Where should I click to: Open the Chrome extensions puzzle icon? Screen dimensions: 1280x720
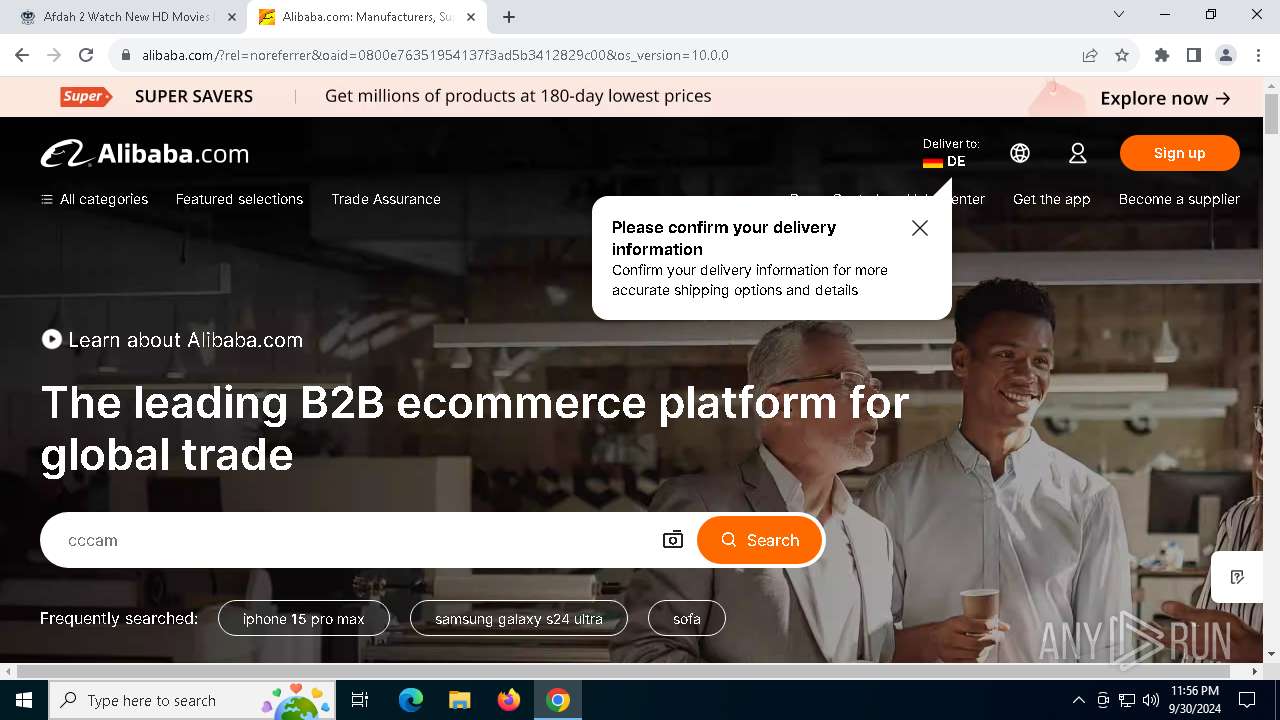(1162, 55)
